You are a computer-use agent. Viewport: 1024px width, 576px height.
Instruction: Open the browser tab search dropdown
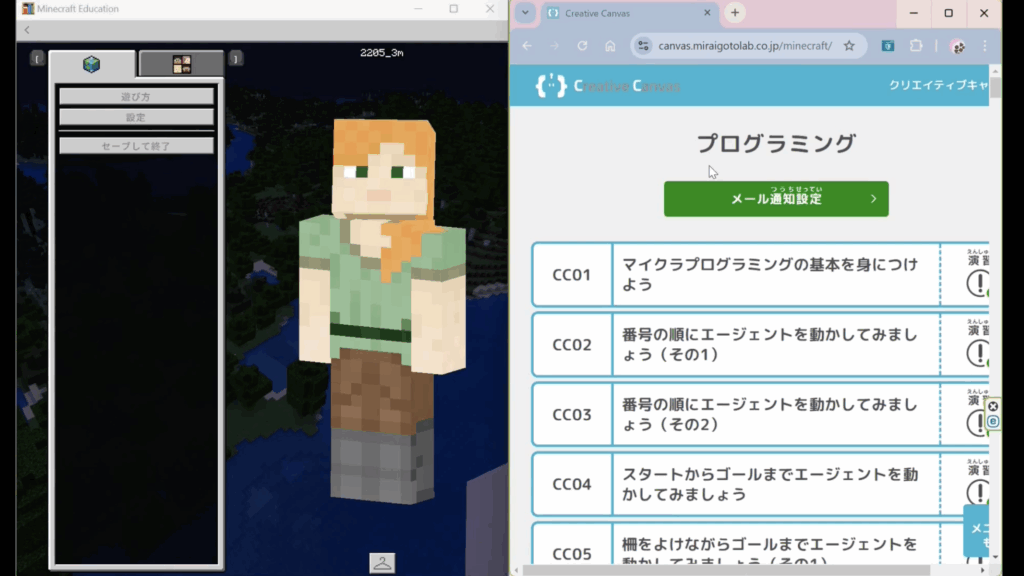525,13
